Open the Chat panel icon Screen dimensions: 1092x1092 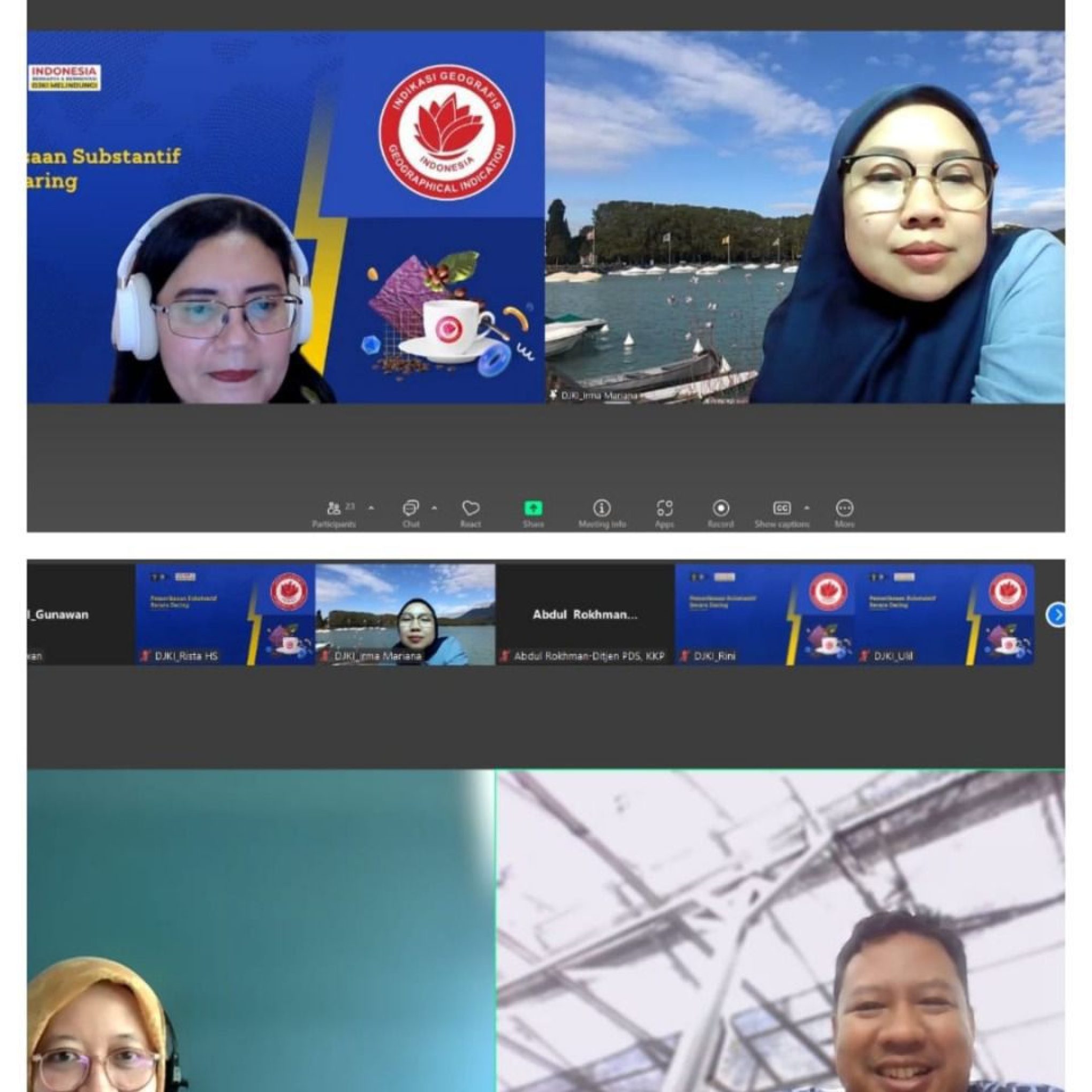(x=411, y=507)
